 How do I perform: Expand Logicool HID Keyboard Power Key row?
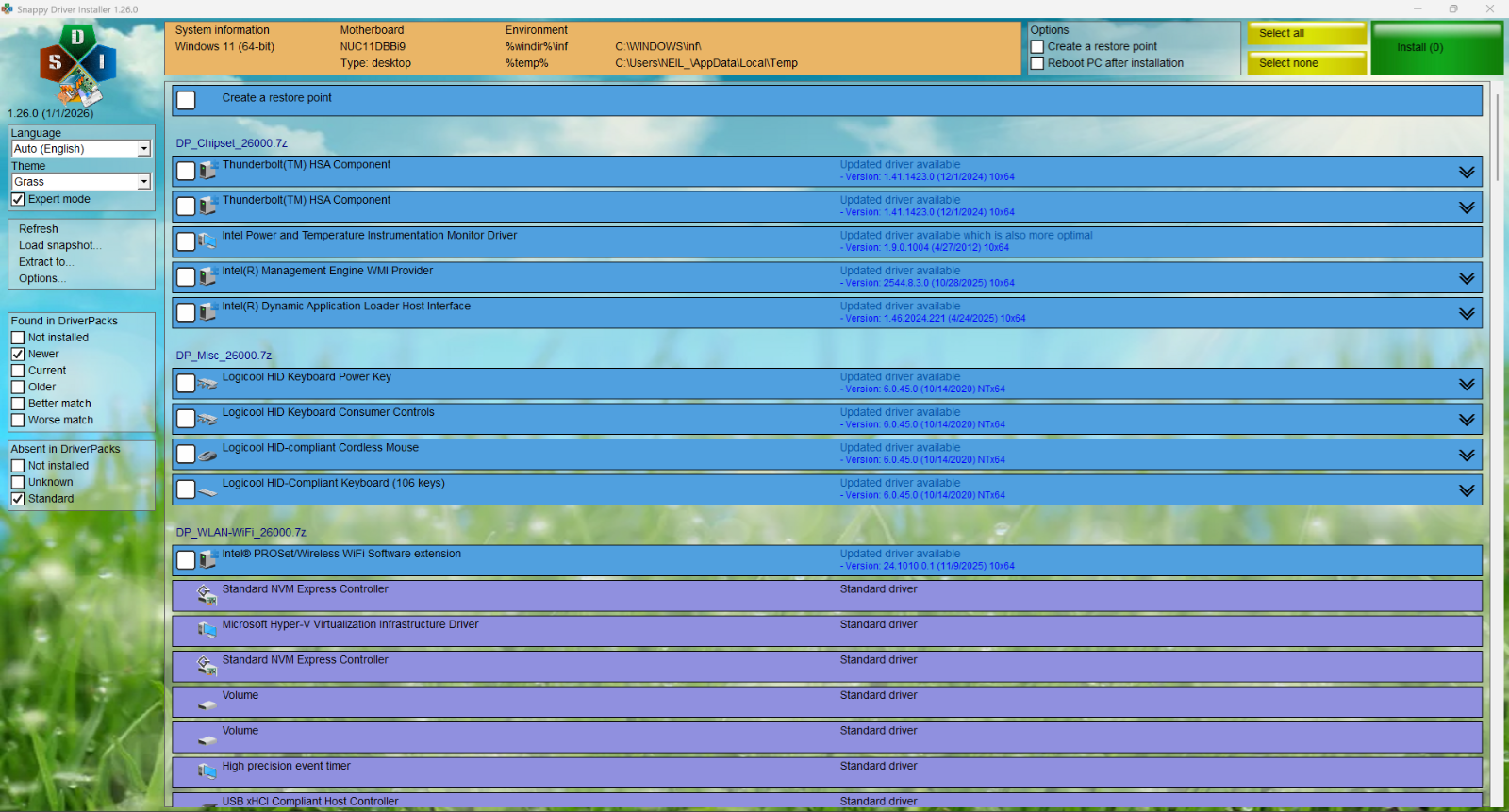[x=1467, y=385]
